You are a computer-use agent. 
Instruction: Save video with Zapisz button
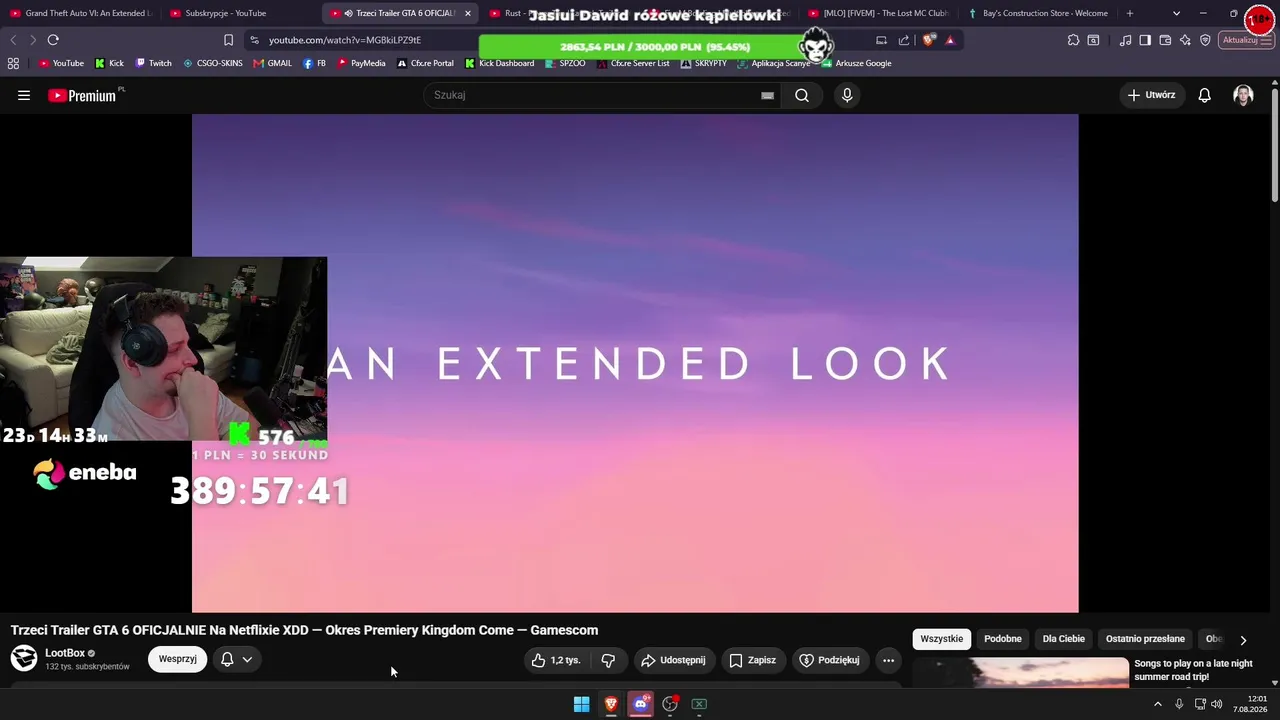753,660
